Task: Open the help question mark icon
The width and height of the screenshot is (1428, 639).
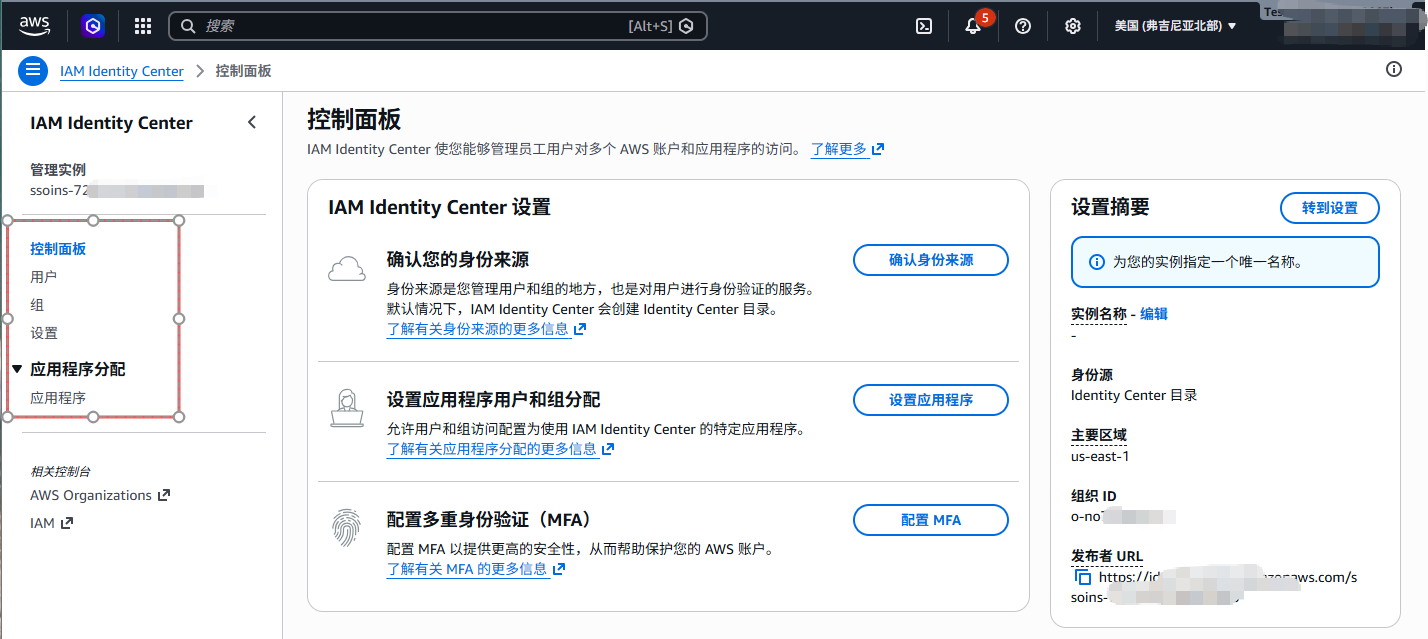Action: click(1022, 26)
